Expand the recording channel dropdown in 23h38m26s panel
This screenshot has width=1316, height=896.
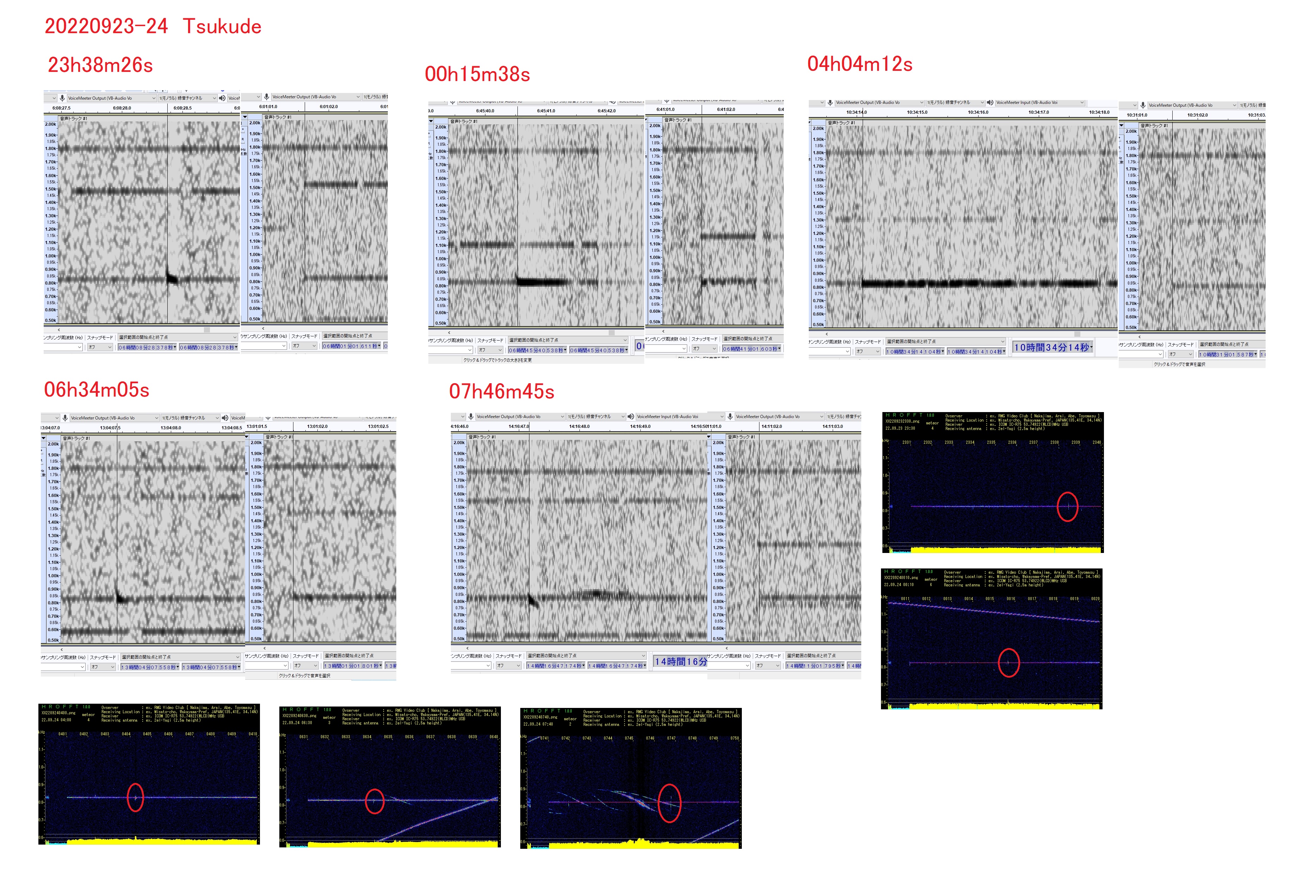point(214,98)
